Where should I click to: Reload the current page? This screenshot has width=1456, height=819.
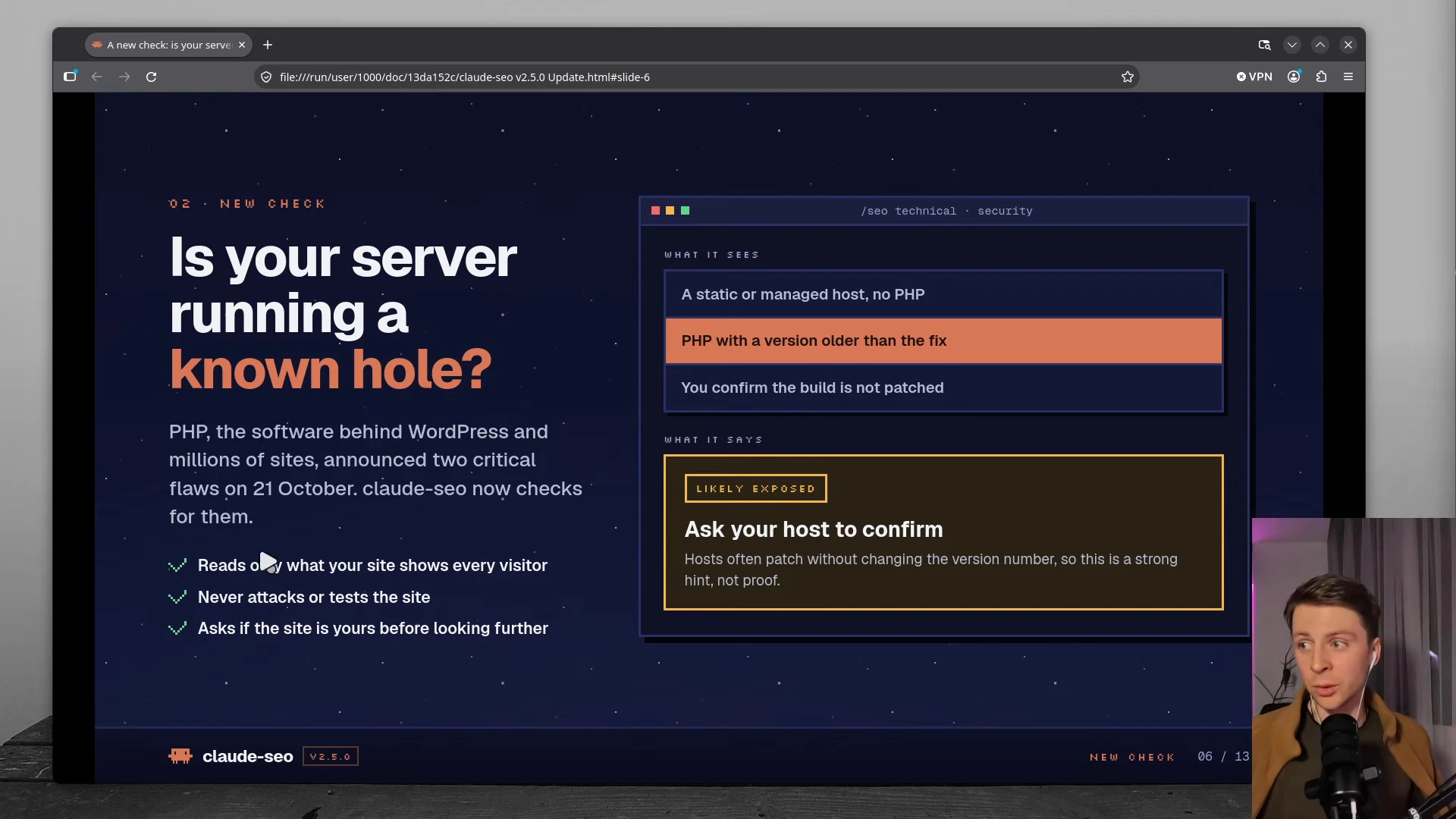152,77
